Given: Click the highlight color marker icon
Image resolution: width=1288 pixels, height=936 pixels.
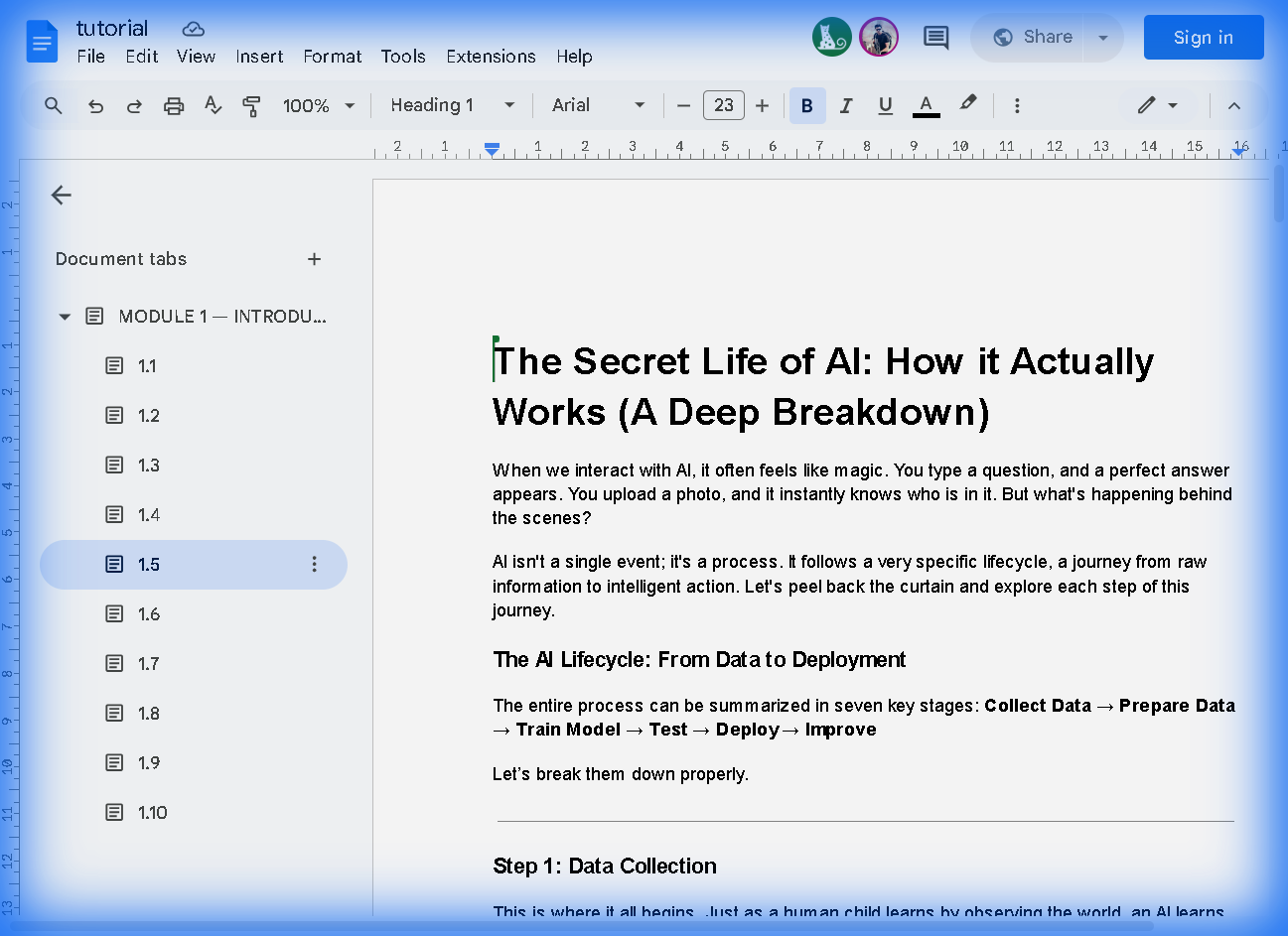Looking at the screenshot, I should [967, 104].
